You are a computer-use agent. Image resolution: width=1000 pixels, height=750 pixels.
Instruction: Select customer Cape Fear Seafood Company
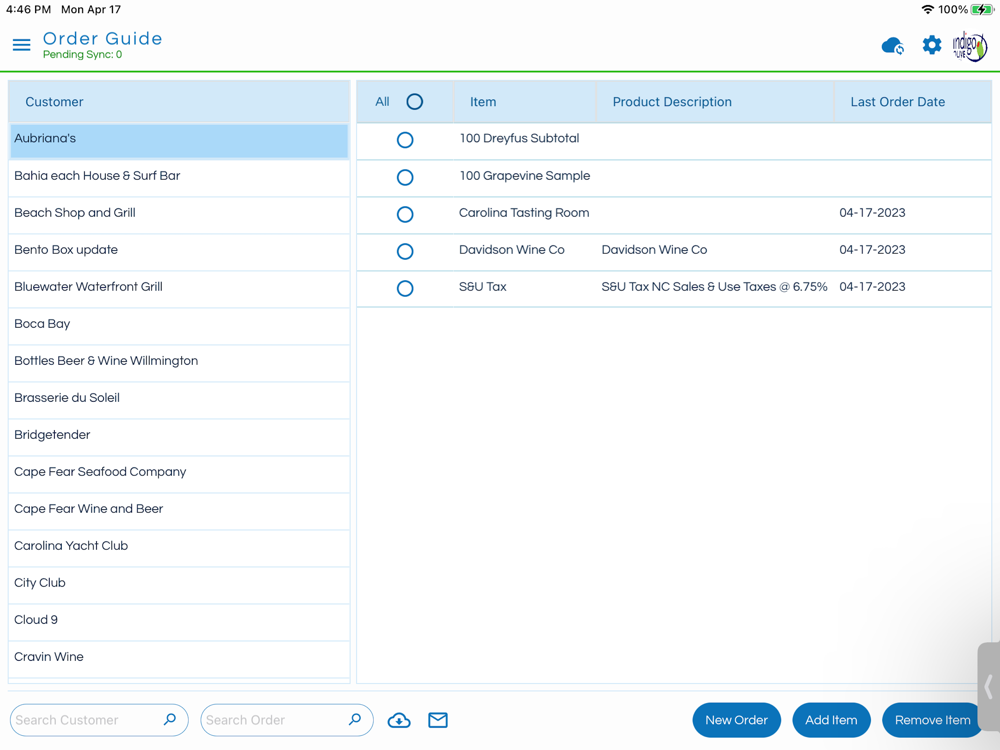point(179,474)
